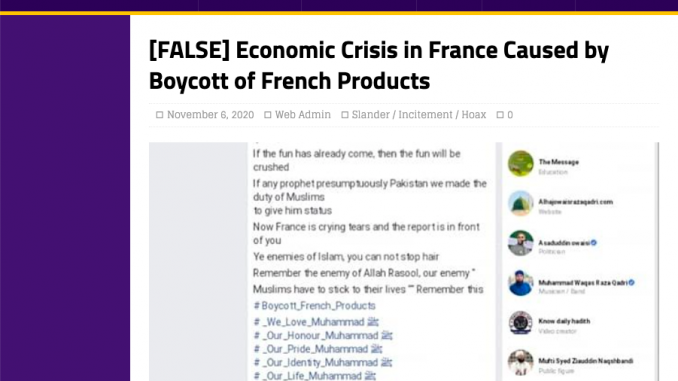The height and width of the screenshot is (381, 678).
Task: Click the embedded Facebook post screenshot
Action: (x=404, y=262)
